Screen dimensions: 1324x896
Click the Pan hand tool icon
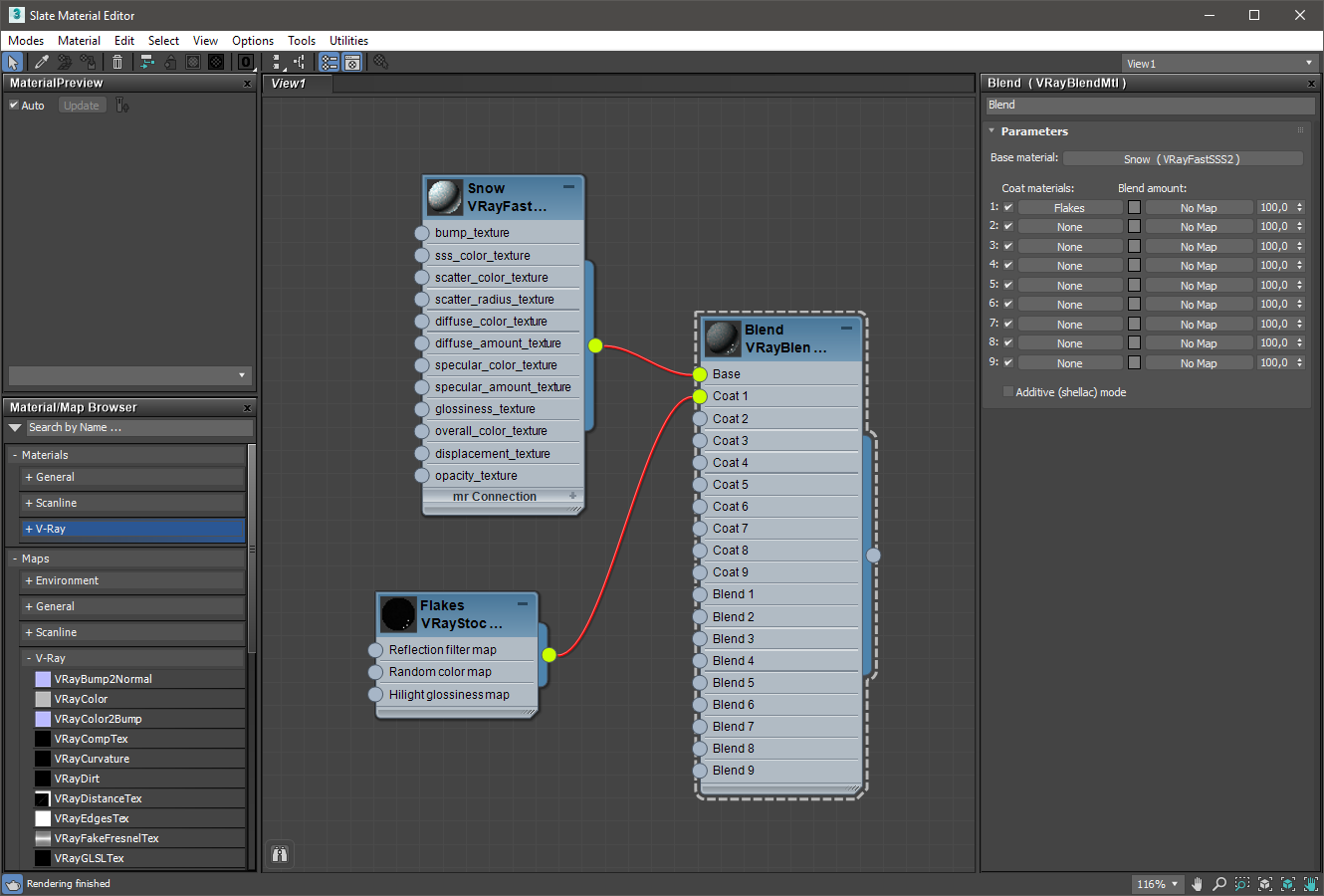(x=1197, y=884)
